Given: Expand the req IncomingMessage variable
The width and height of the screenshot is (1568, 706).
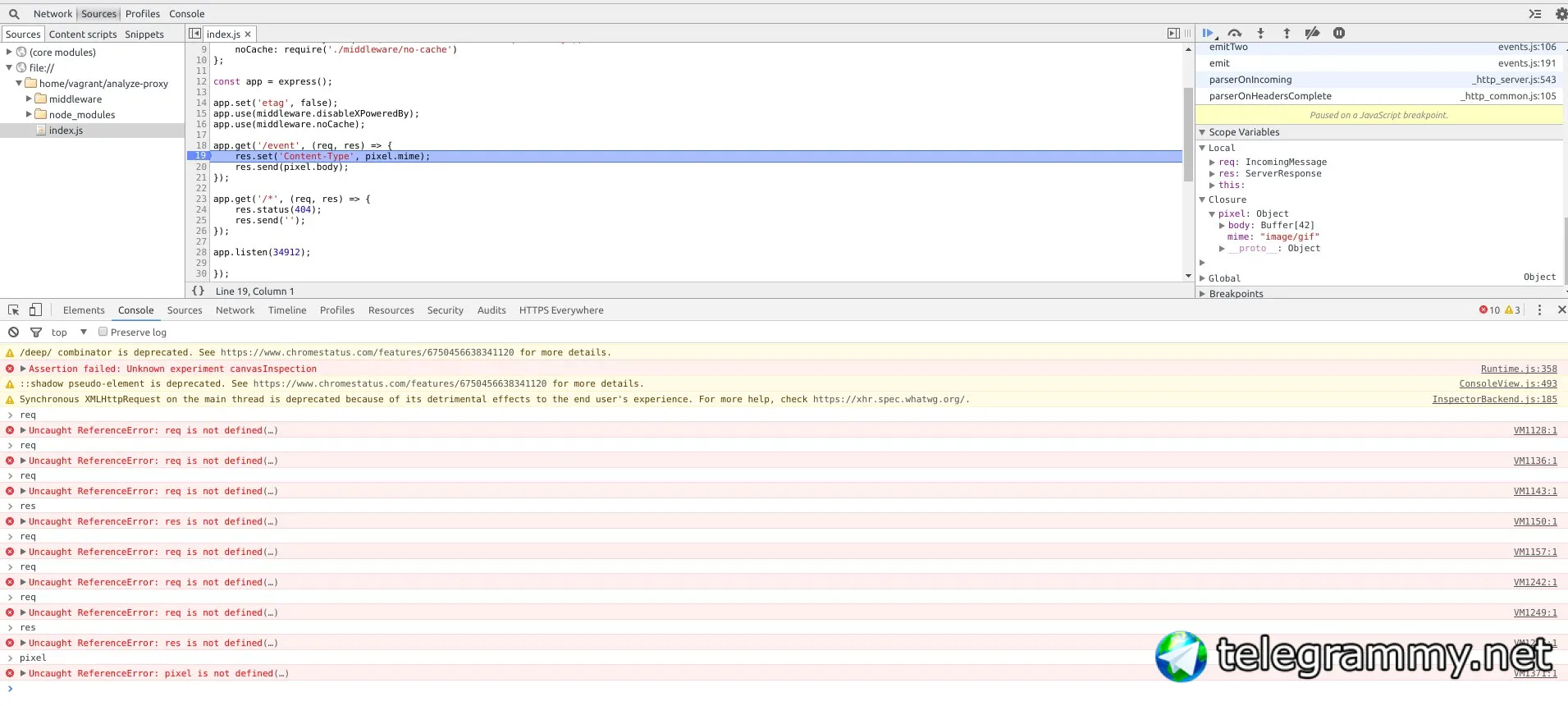Looking at the screenshot, I should click(x=1212, y=163).
